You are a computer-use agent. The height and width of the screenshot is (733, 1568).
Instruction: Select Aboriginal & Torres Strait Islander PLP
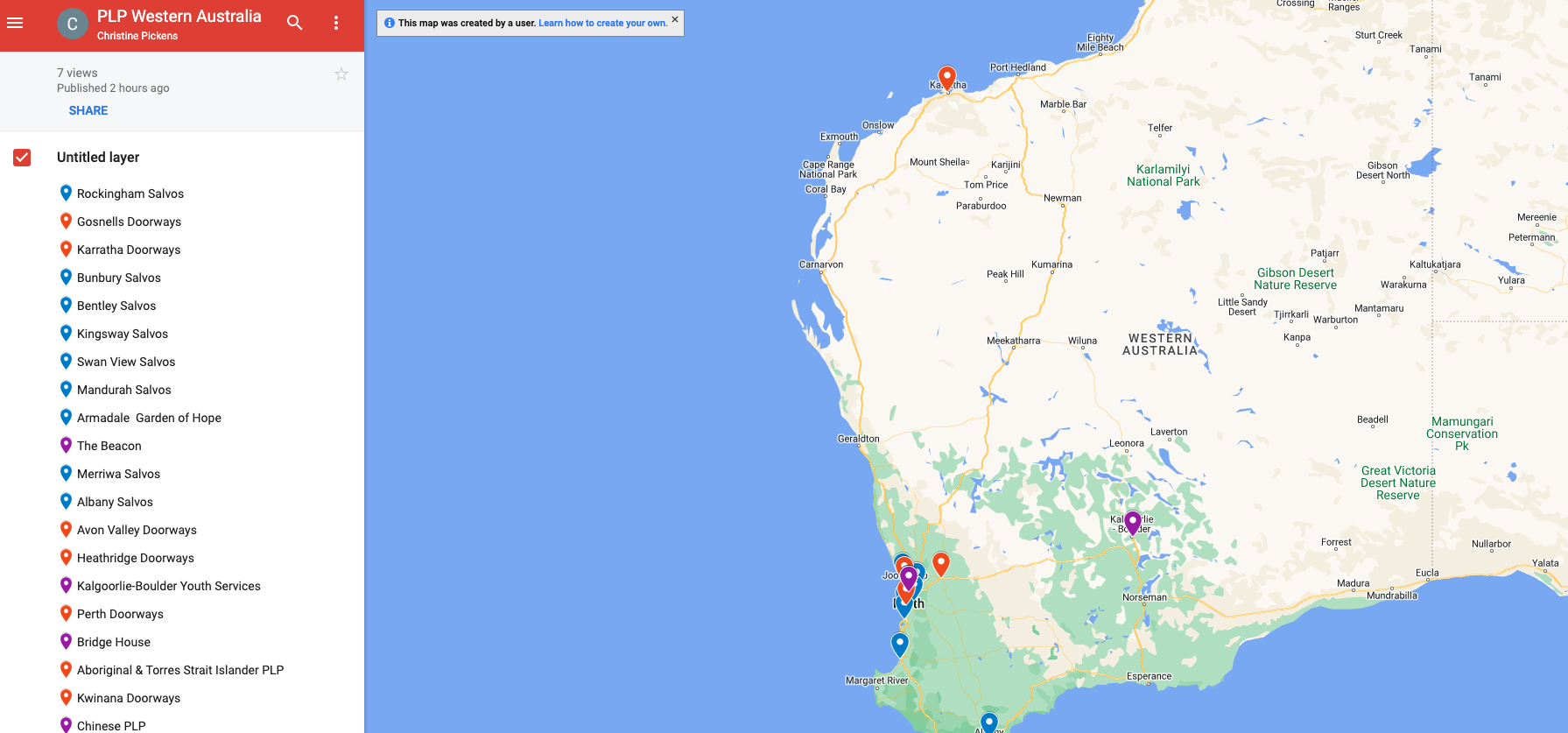(x=182, y=670)
